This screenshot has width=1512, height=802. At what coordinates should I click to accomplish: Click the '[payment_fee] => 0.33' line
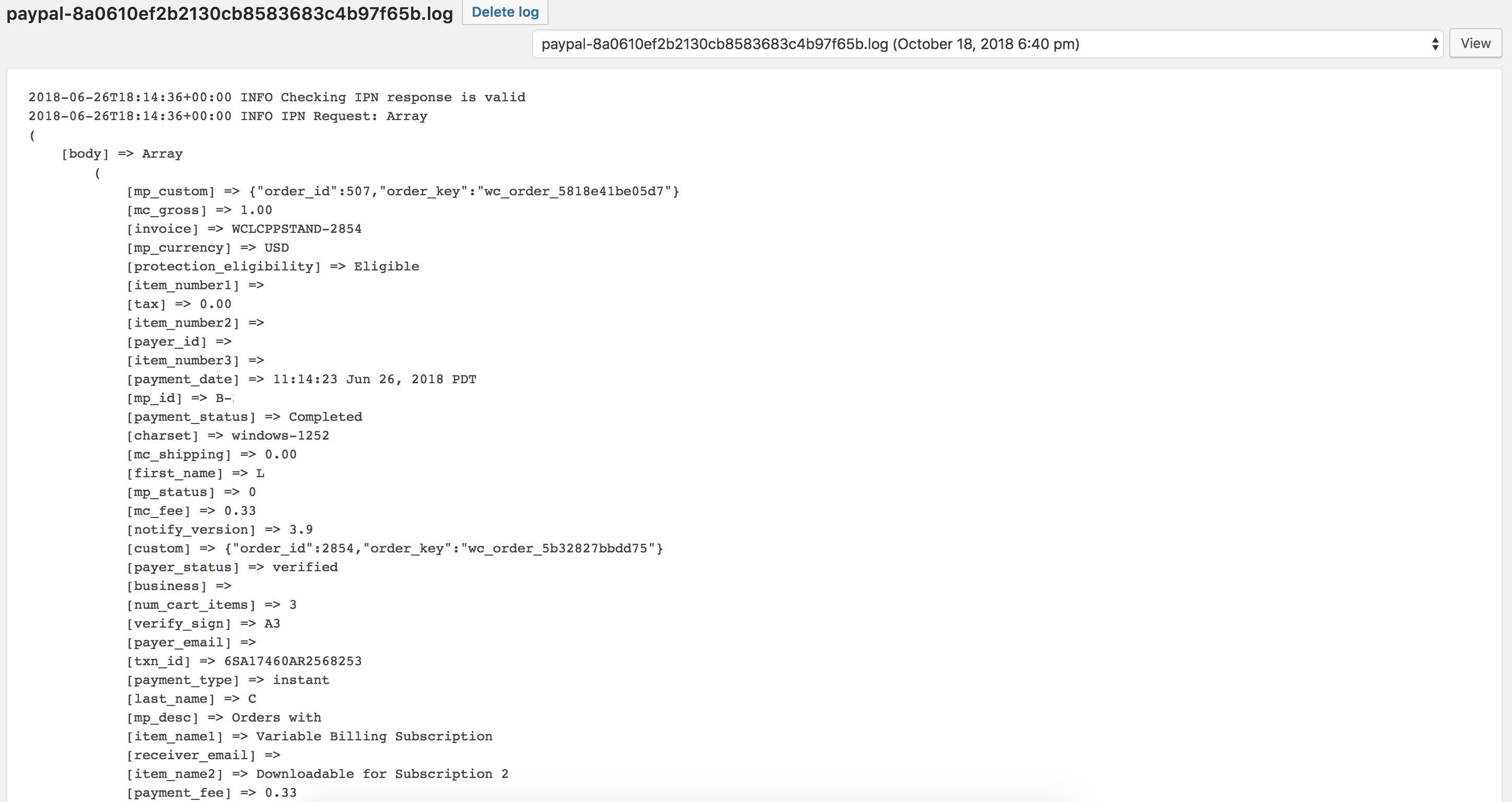[211, 792]
